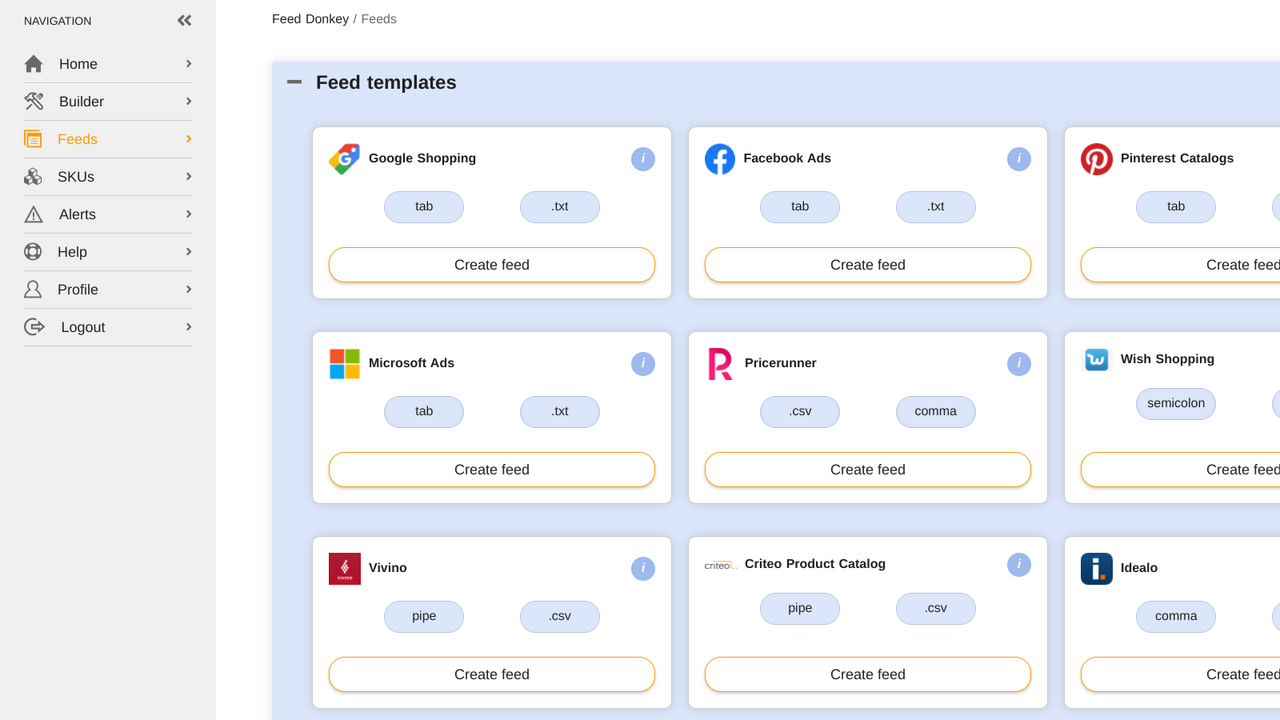The height and width of the screenshot is (720, 1280).
Task: Click the Facebook Ads logo icon
Action: [x=720, y=158]
